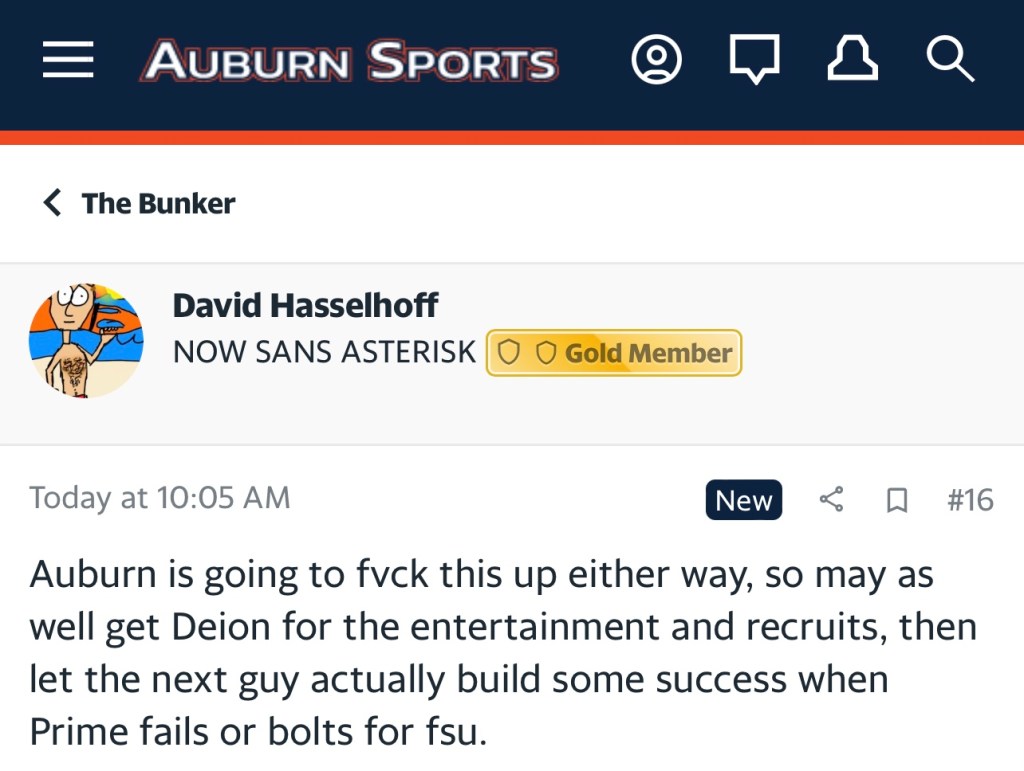Open the #16 post permalink
The height and width of the screenshot is (771, 1024).
[x=970, y=499]
